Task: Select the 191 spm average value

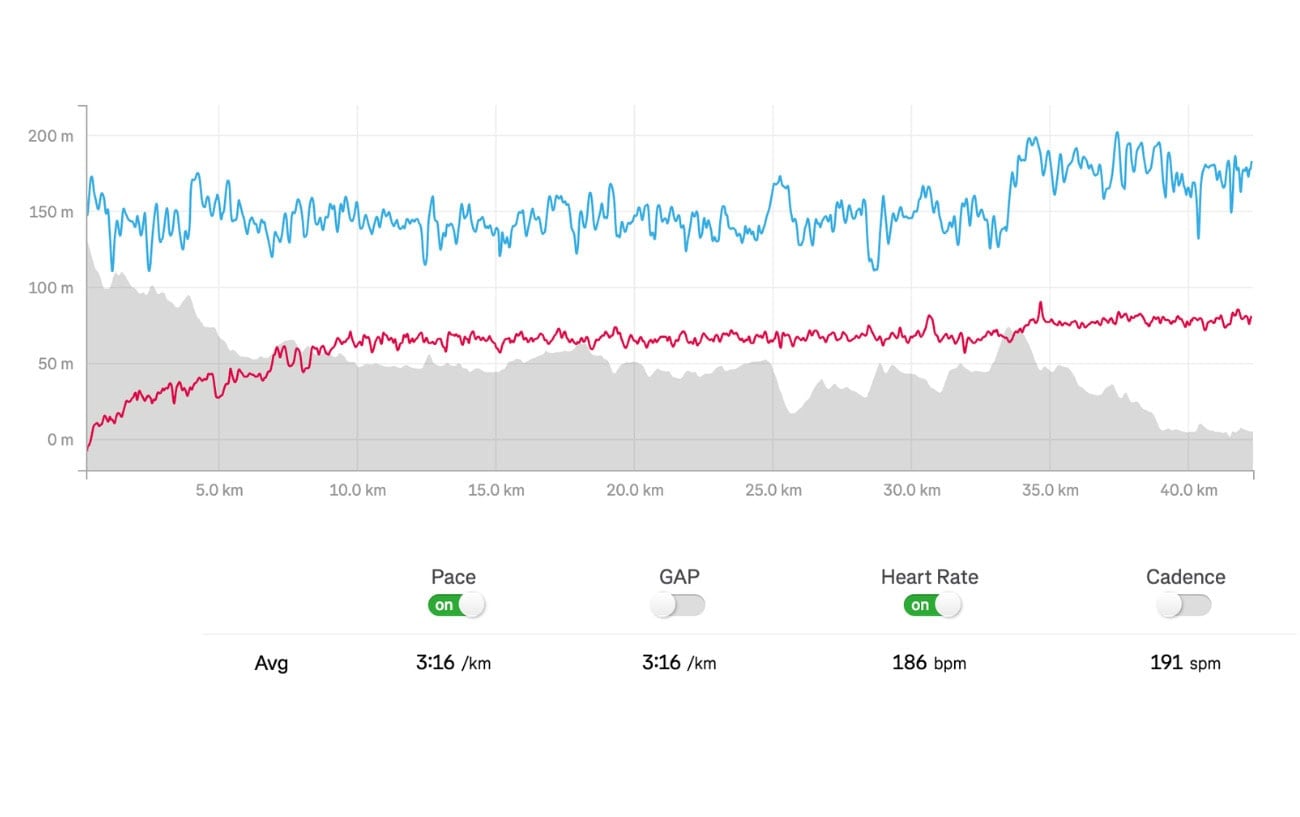Action: click(x=1185, y=663)
